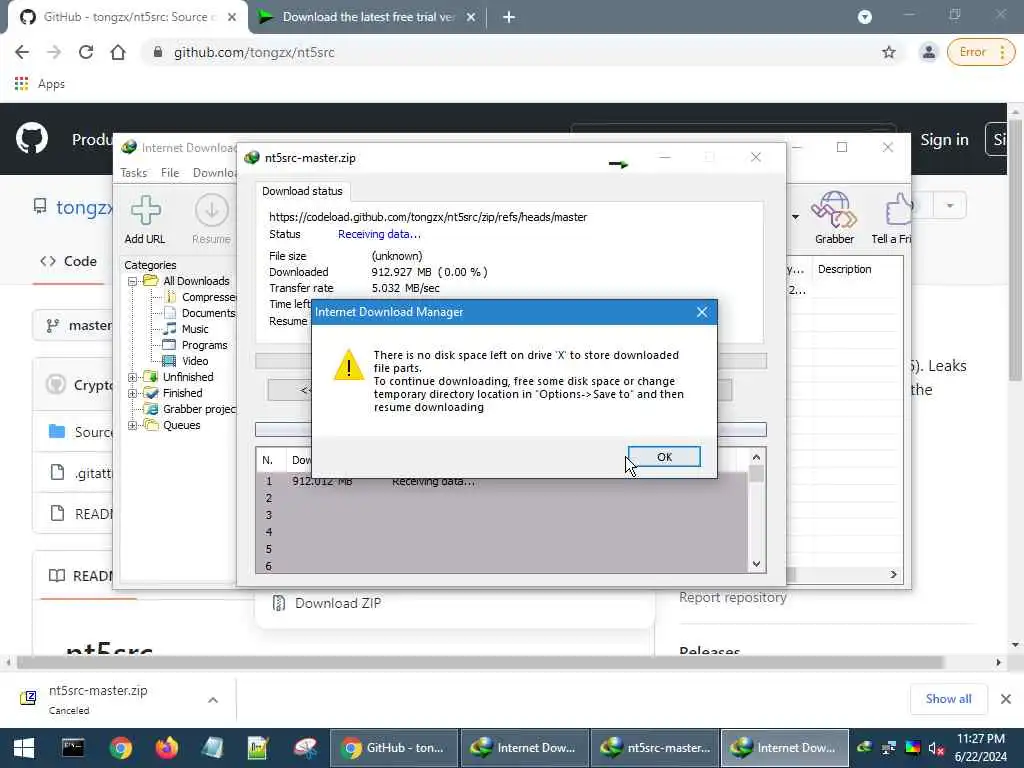Viewport: 1024px width, 768px height.
Task: Open the Chrome pinned taskbar icon
Action: [120, 748]
